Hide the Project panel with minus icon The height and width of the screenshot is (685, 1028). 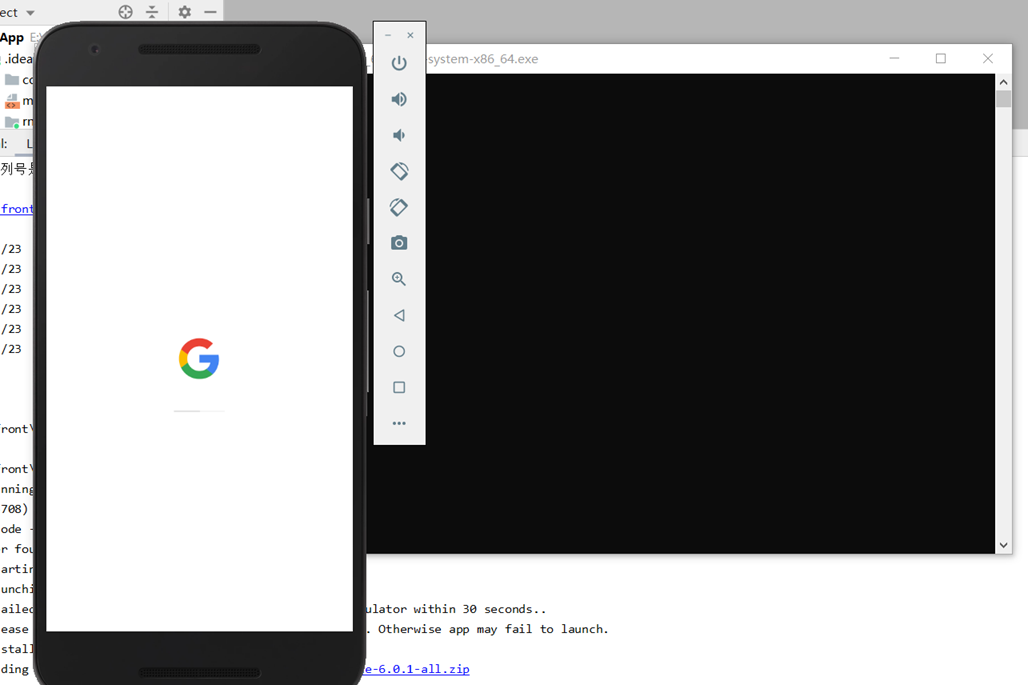point(210,12)
